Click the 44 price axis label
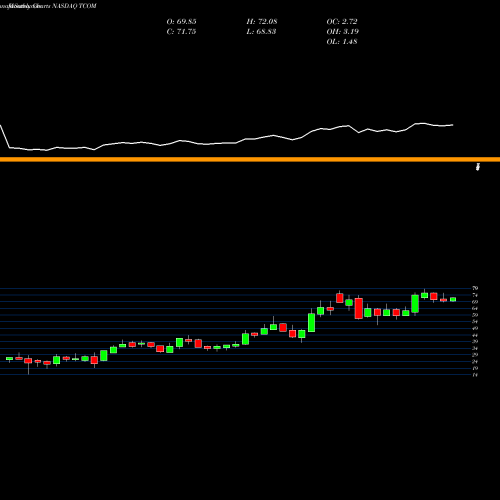The height and width of the screenshot is (500, 500). 475,335
